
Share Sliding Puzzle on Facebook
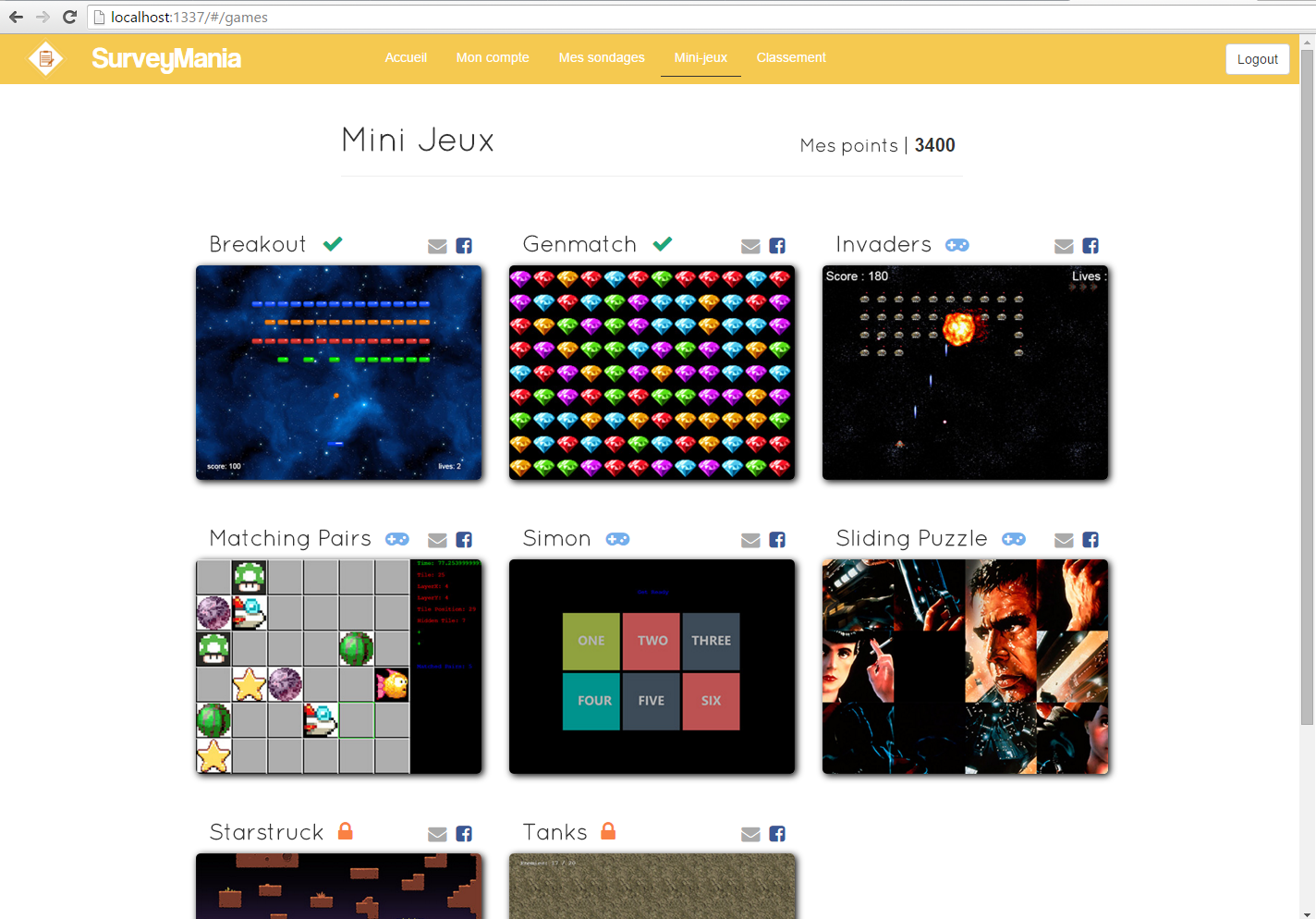point(1091,540)
